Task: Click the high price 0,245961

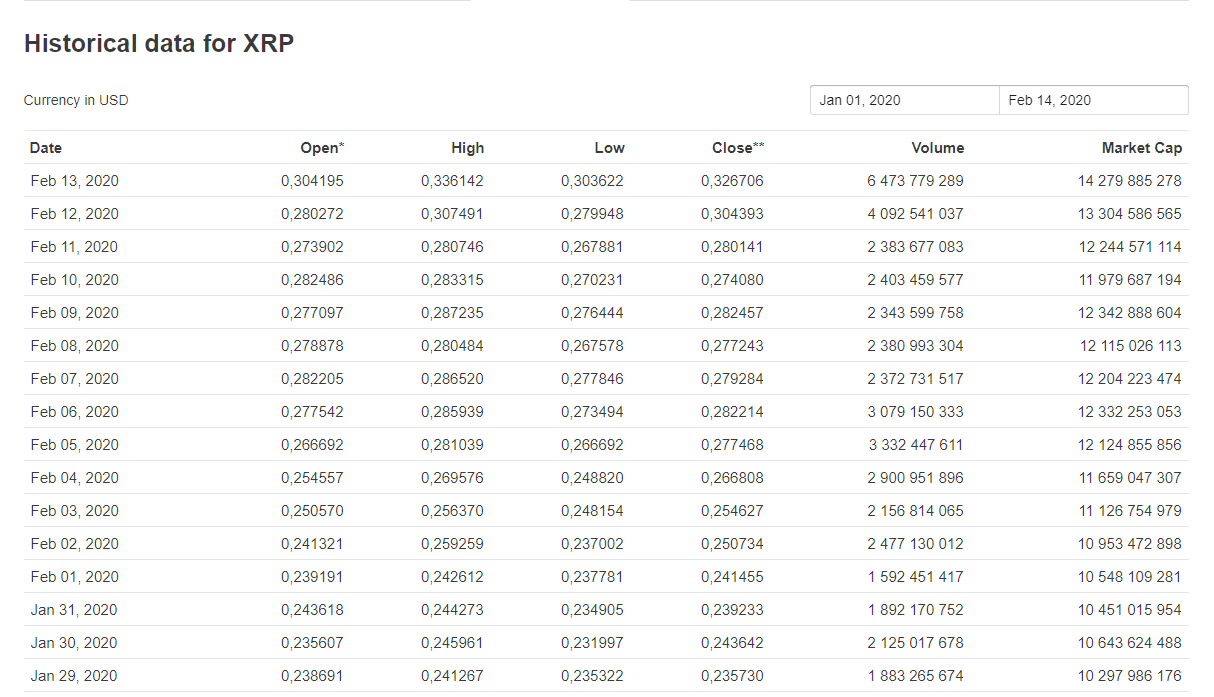Action: point(452,643)
